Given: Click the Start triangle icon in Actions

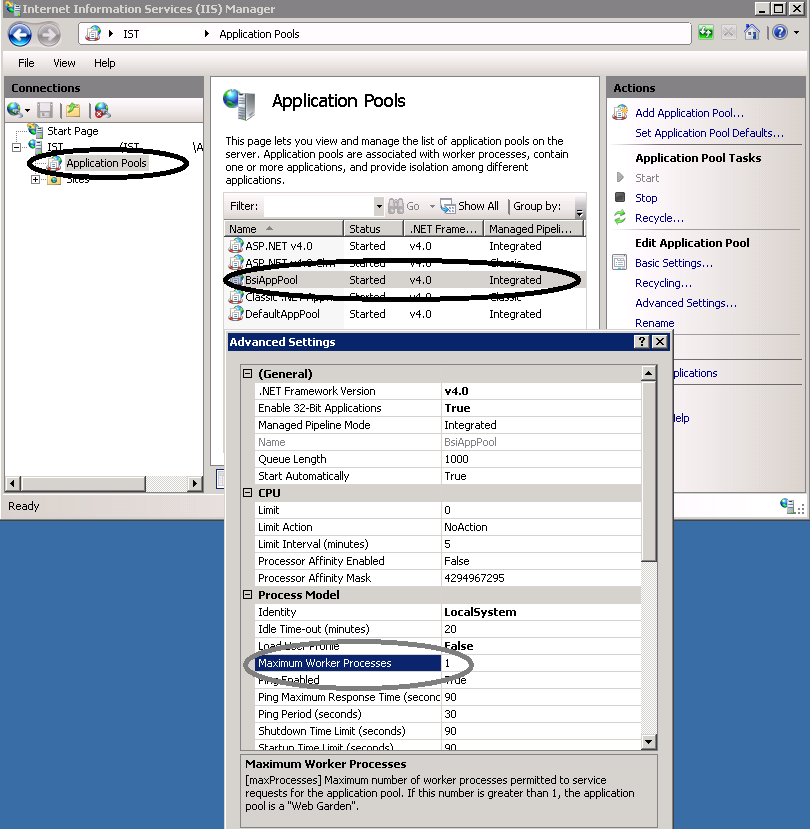Looking at the screenshot, I should [620, 177].
